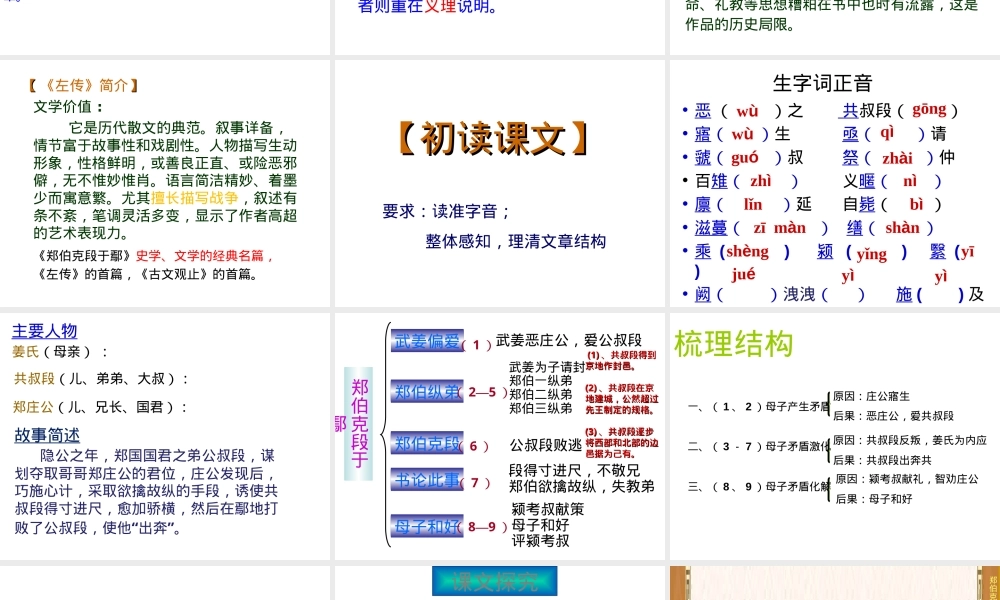Open the 隐公之年 story summary paragraph
This screenshot has height=600, width=1000.
pos(146,492)
